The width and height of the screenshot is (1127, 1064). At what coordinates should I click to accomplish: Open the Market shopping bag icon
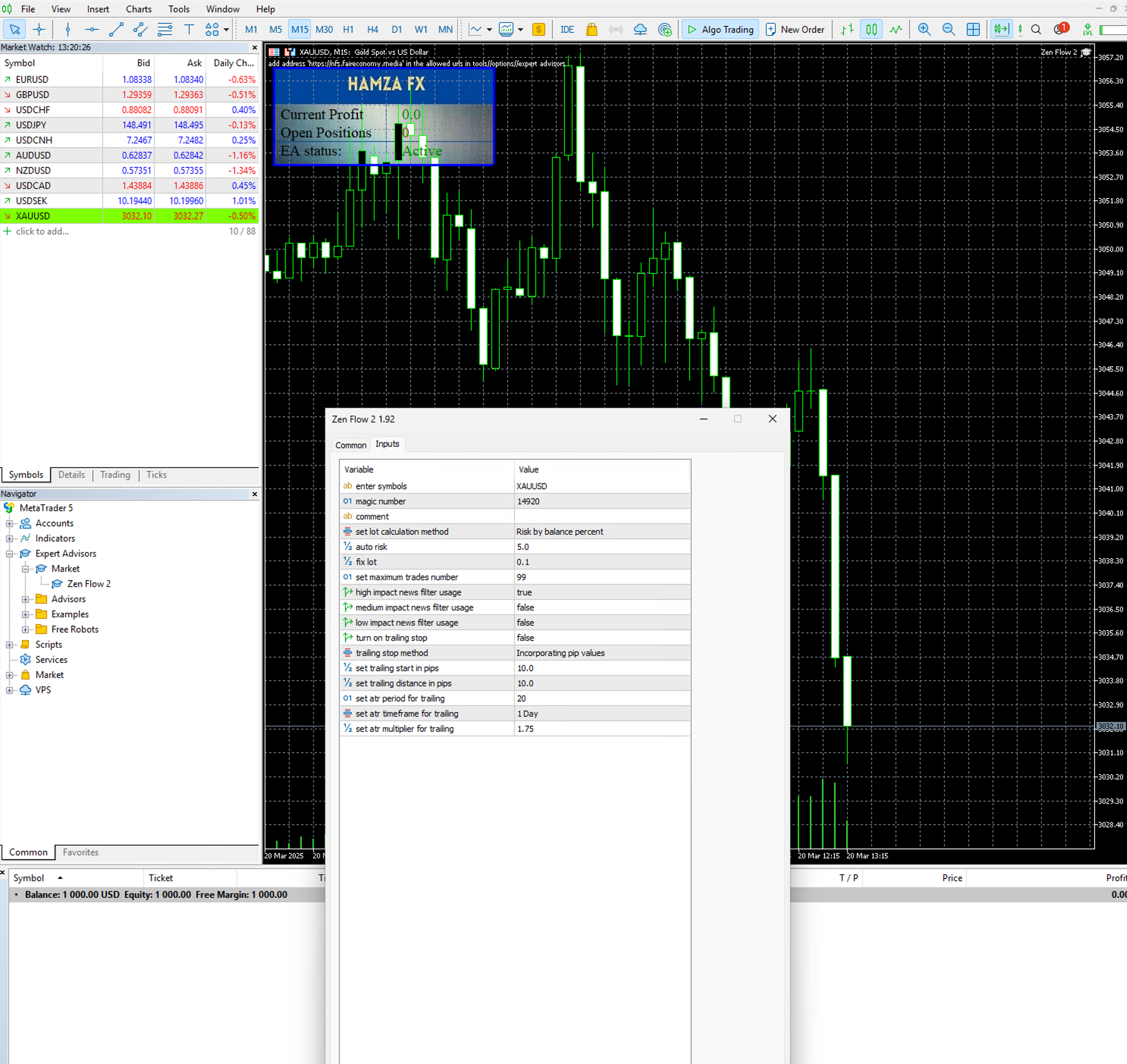[592, 30]
